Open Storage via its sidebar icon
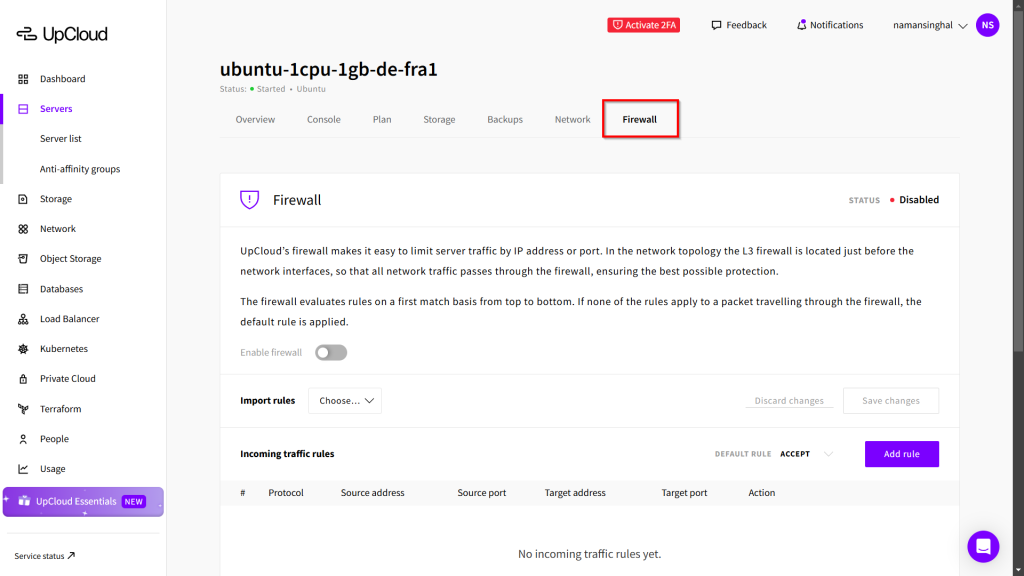Screen dimensions: 1024x576 pyautogui.click(x=23, y=199)
